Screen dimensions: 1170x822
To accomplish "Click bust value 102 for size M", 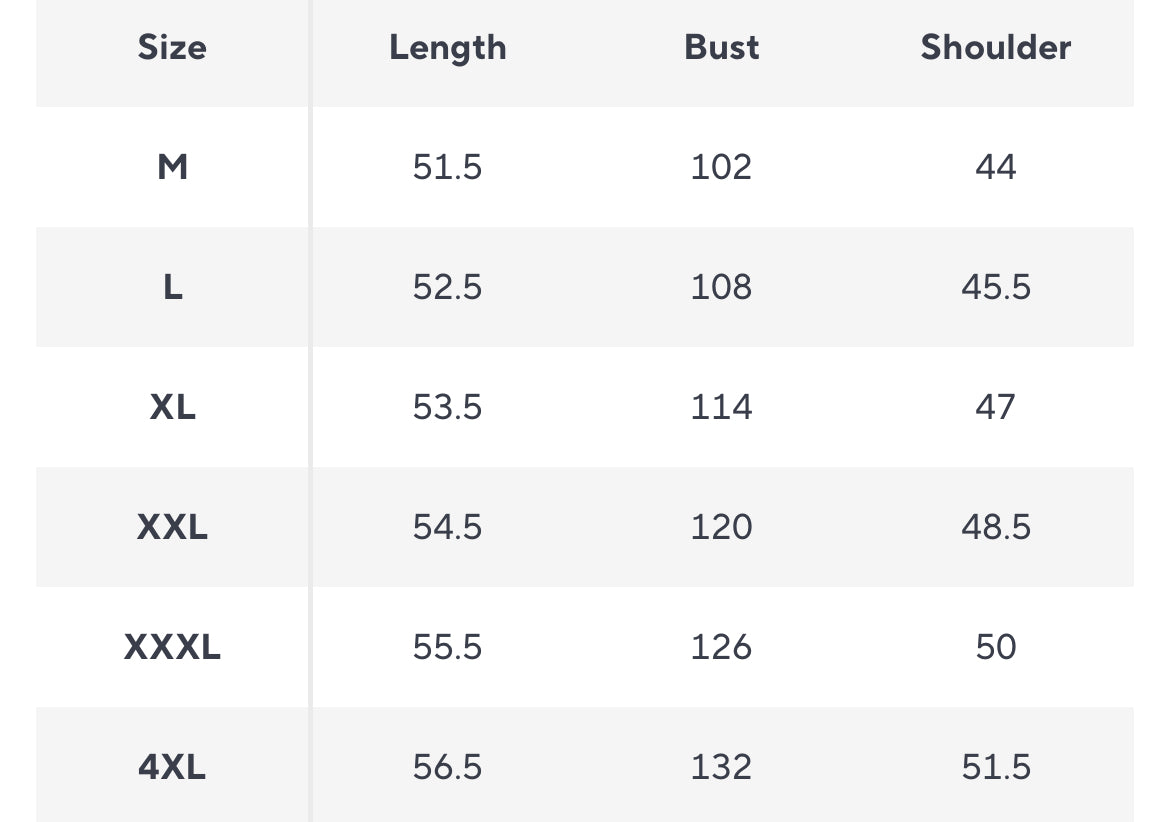I will (721, 167).
